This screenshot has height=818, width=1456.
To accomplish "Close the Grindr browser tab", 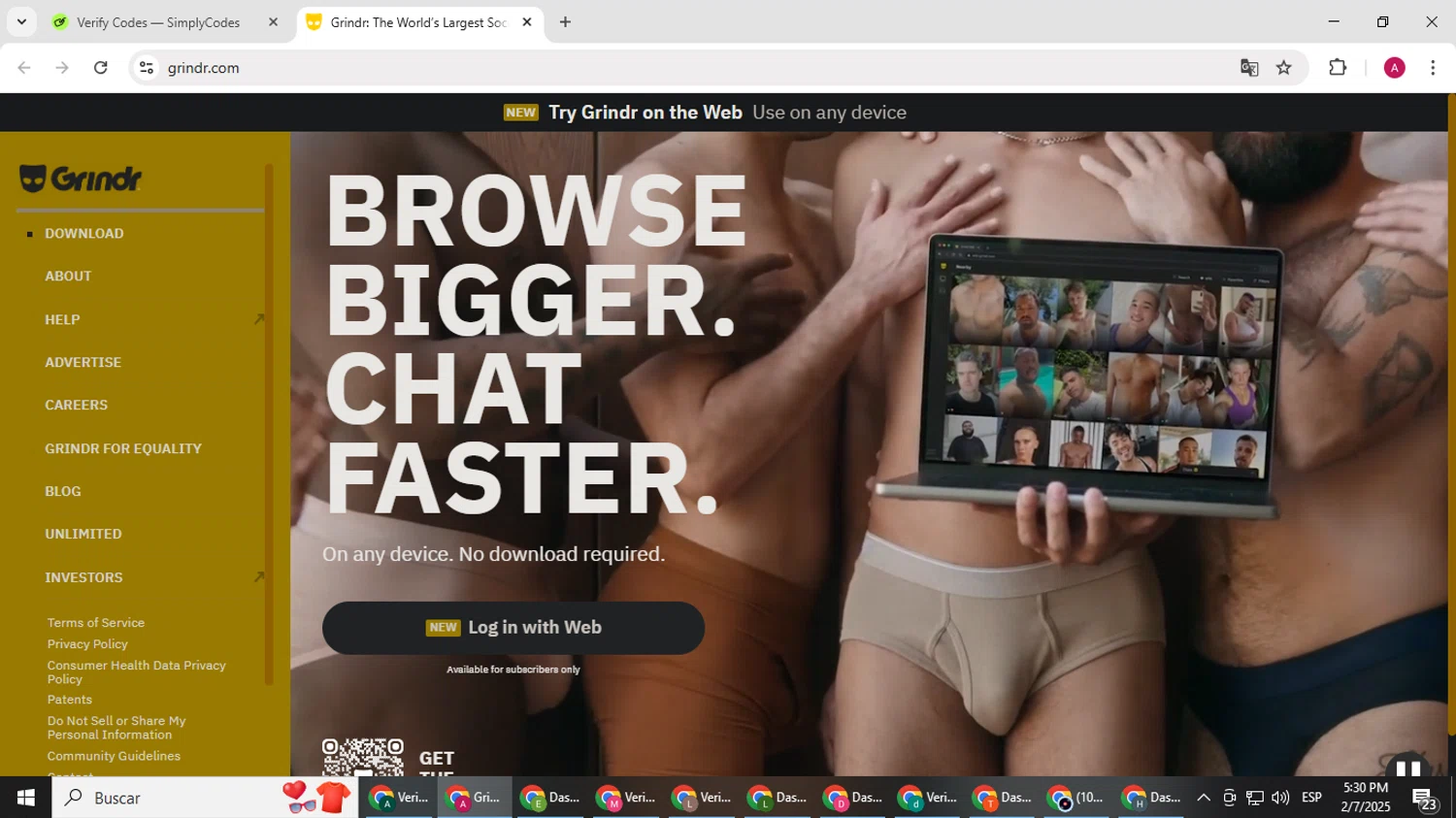I will point(527,22).
